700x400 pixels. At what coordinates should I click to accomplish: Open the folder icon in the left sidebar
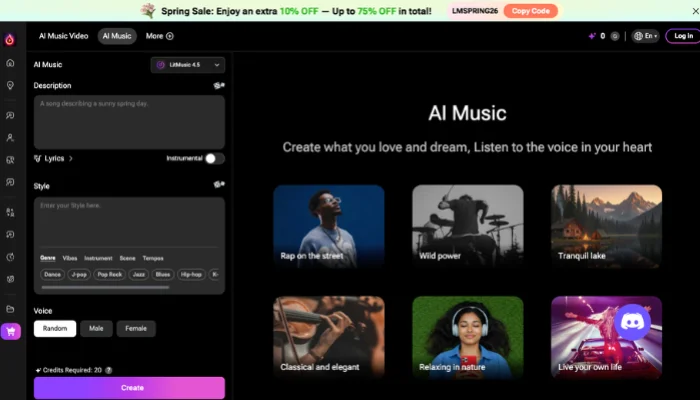click(x=10, y=308)
